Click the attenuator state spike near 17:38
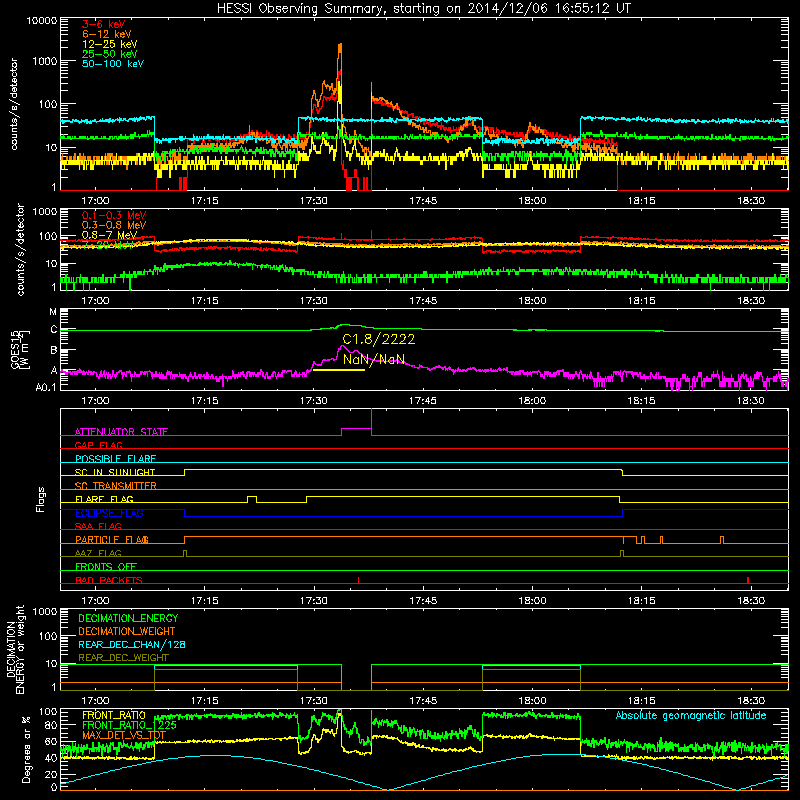The height and width of the screenshot is (800, 800). pos(371,421)
